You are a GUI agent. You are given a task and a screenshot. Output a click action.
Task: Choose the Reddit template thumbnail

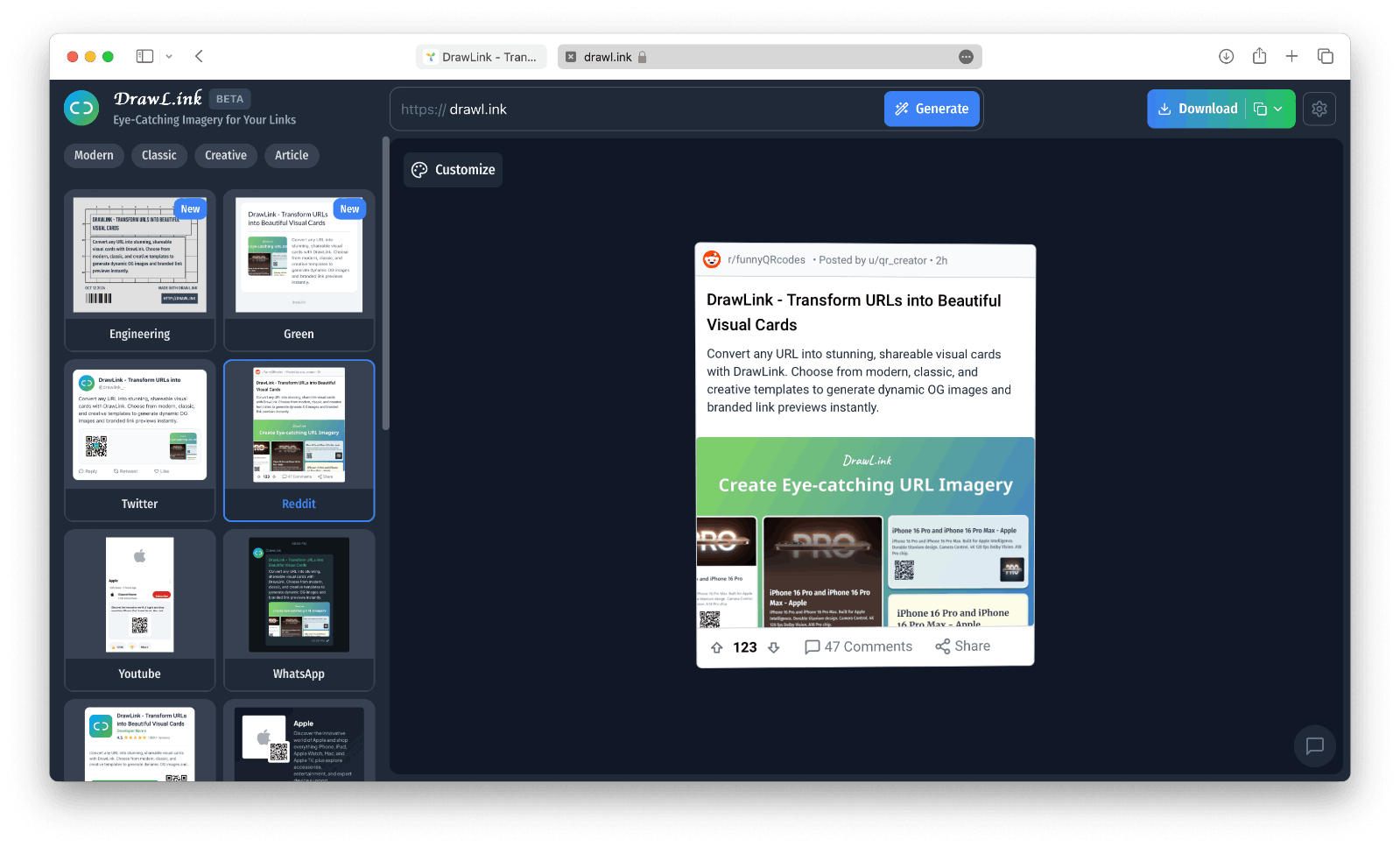[x=299, y=441]
